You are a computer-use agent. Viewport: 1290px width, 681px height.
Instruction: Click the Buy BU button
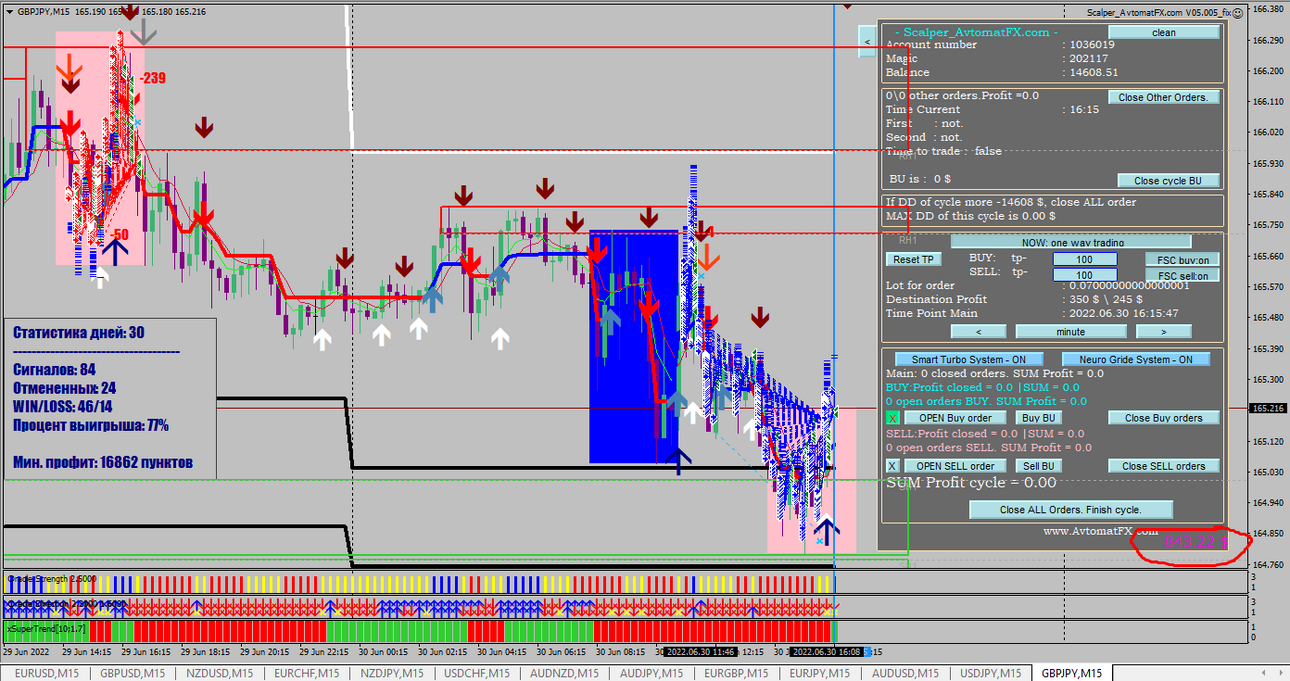tap(1038, 417)
